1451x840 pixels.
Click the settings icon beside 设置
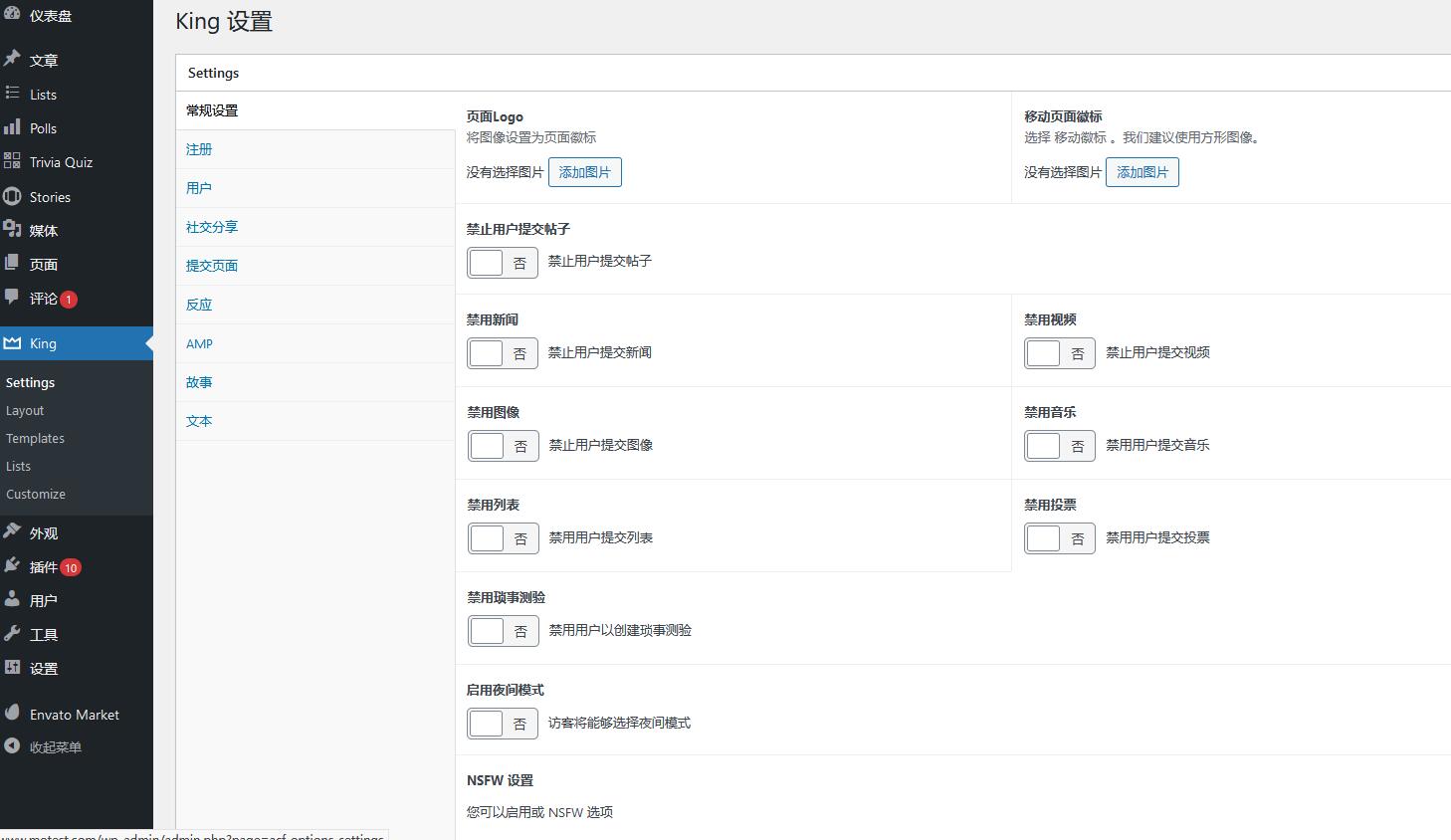tap(12, 667)
